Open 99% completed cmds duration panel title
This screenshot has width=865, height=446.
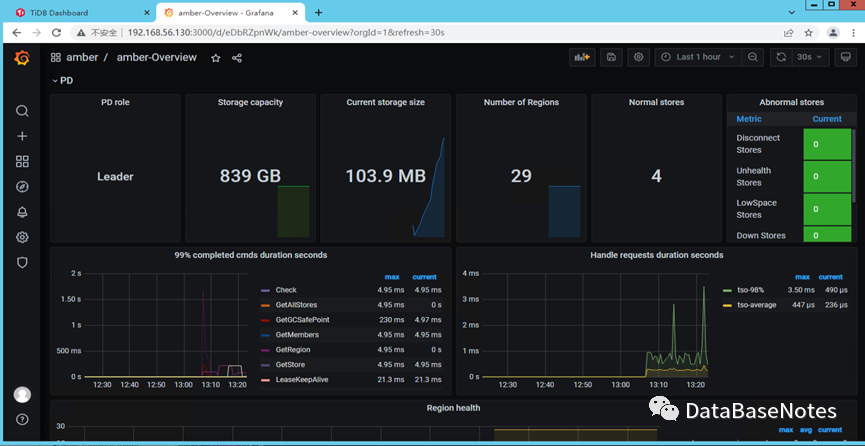tap(251, 255)
